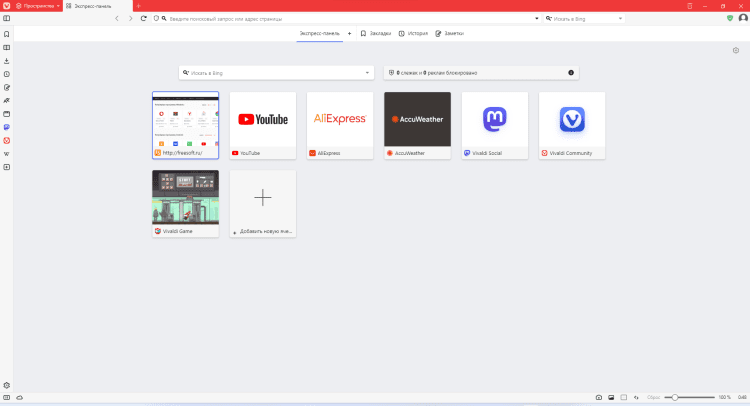Expand the address bar history dropdown
Viewport: 750px width, 406px height.
pos(536,19)
